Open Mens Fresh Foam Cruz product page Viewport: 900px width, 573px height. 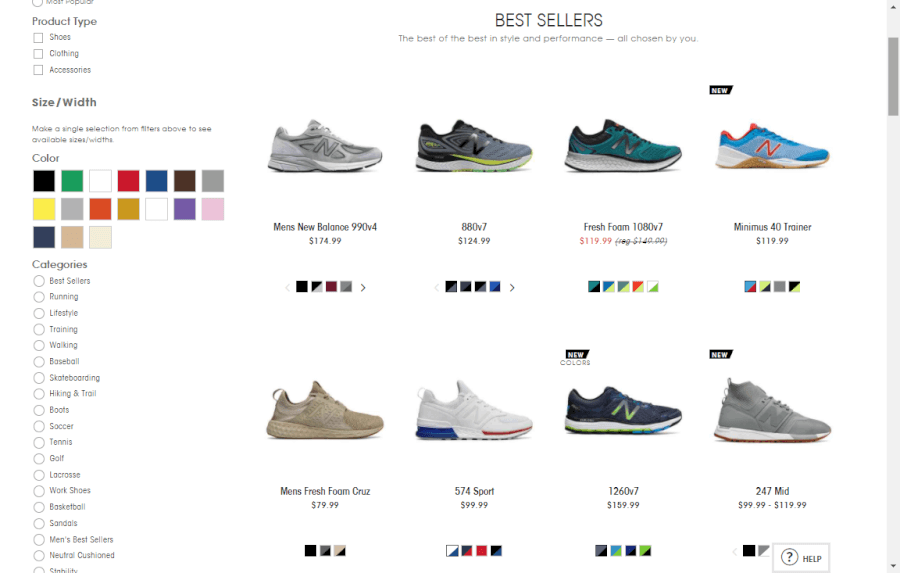tap(325, 491)
